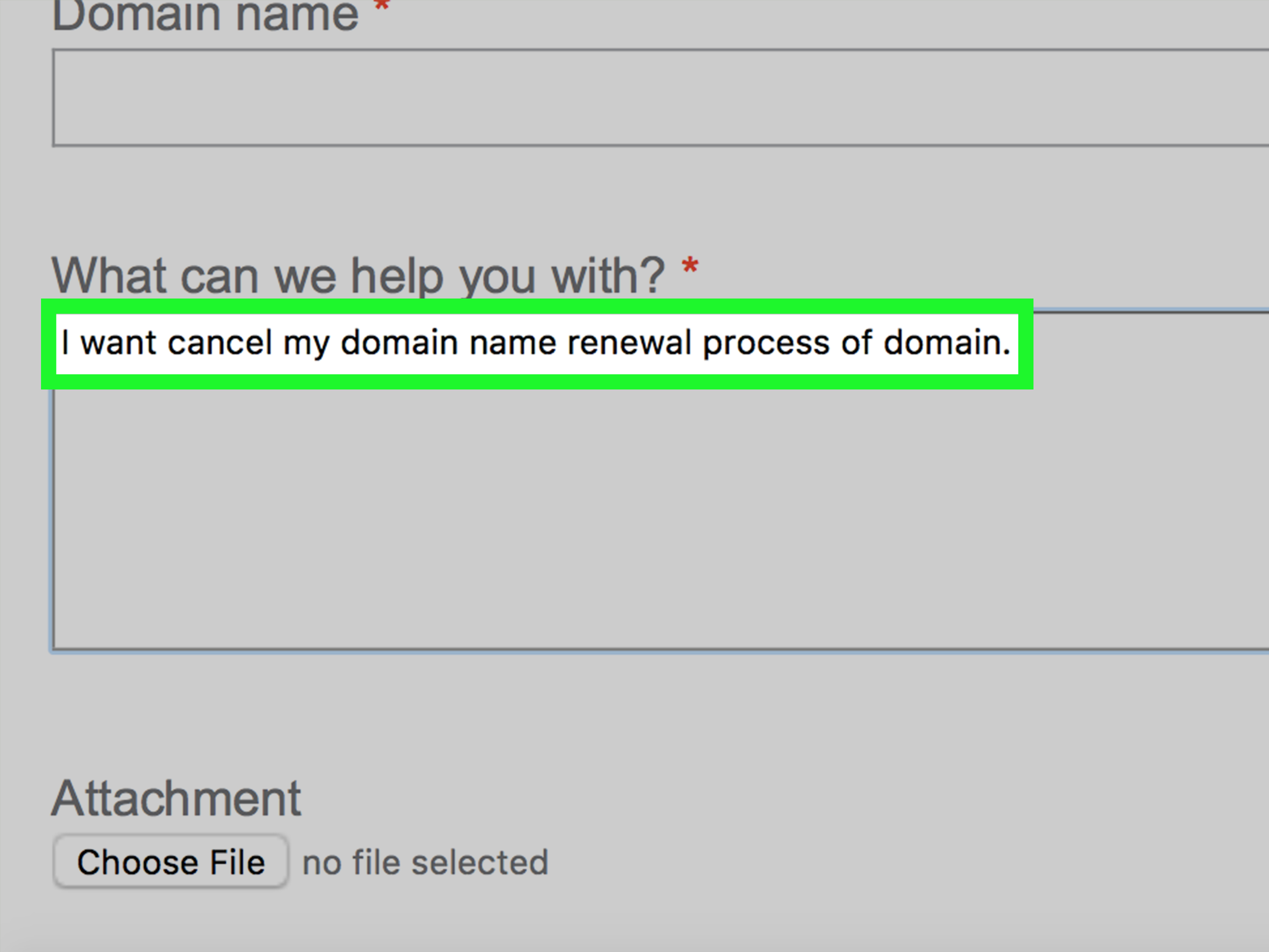This screenshot has width=1269, height=952.
Task: Click the Domain name label
Action: tap(205, 15)
